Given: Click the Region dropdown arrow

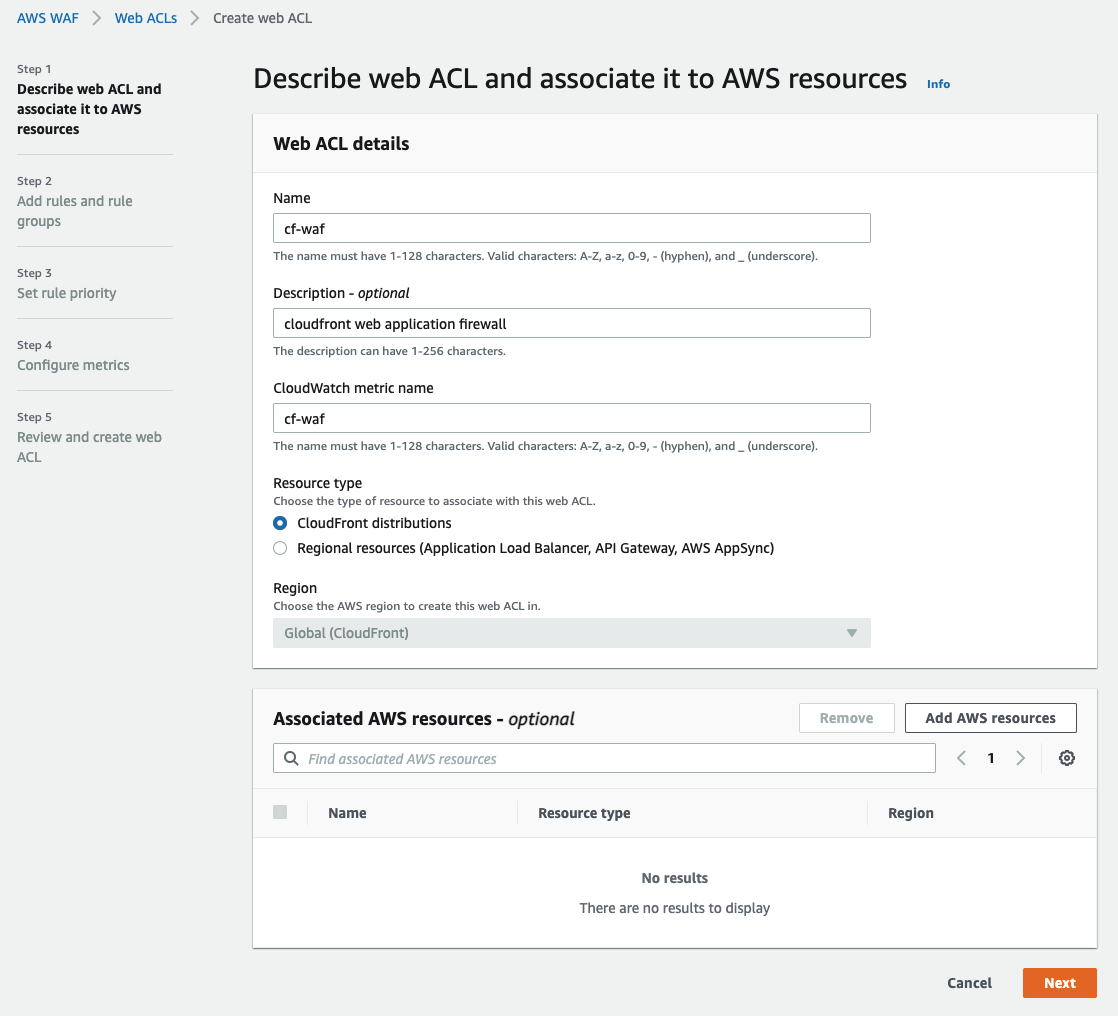Looking at the screenshot, I should (851, 633).
